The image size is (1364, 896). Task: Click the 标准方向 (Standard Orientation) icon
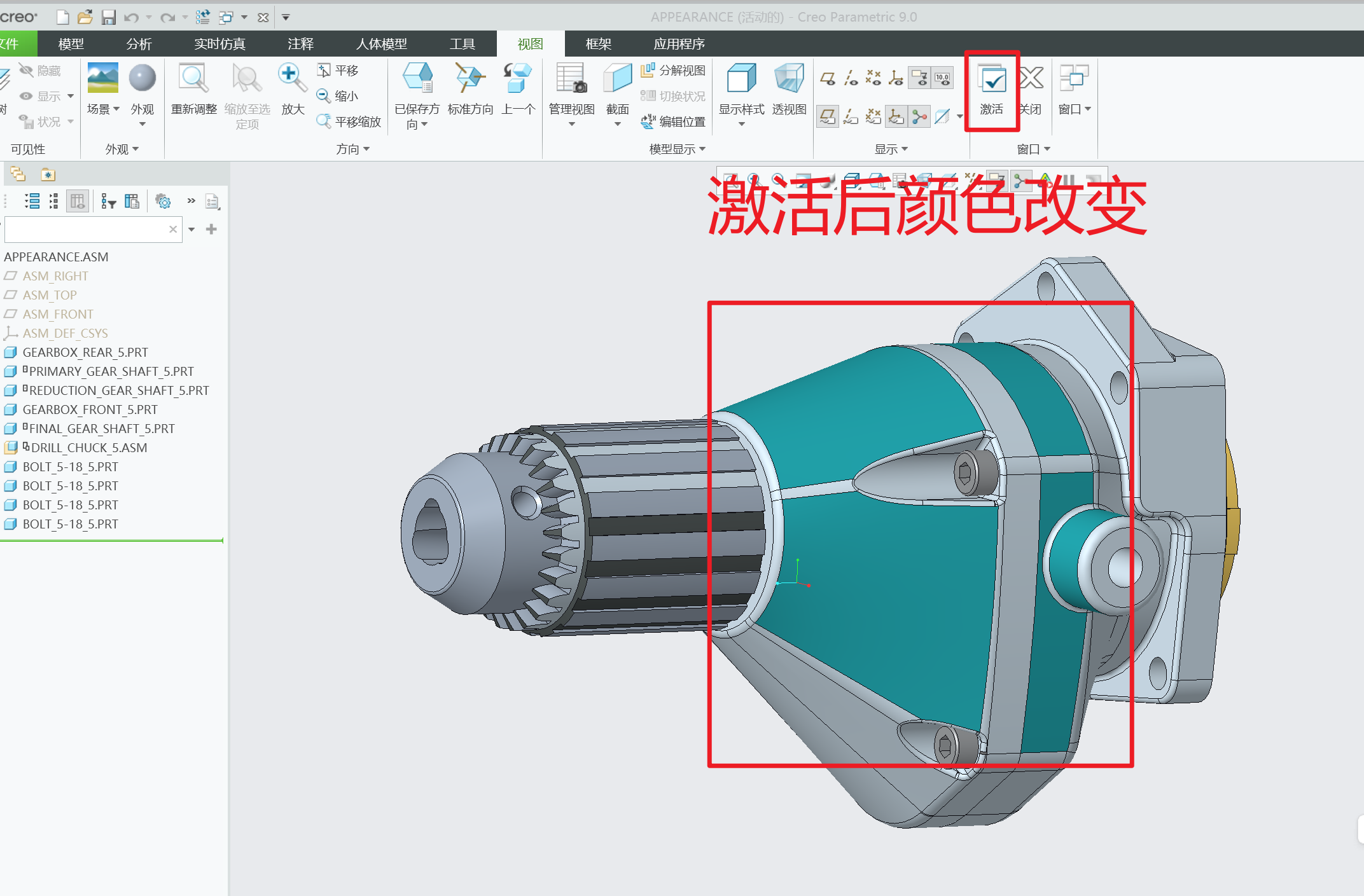[470, 78]
